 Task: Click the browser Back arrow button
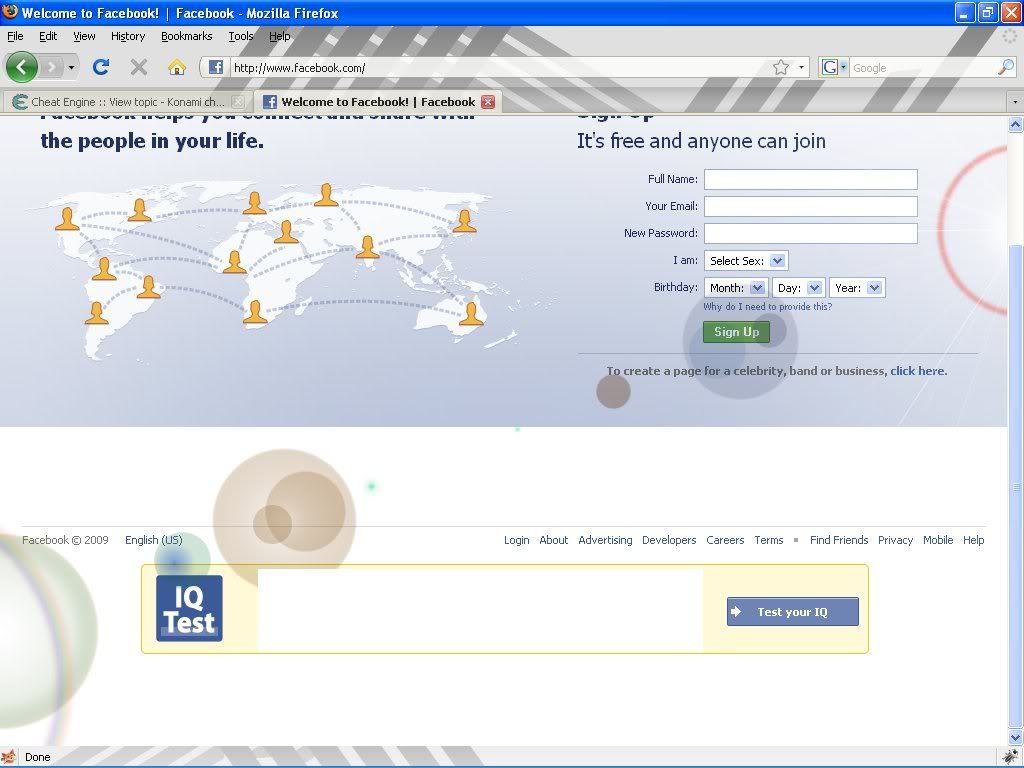tap(22, 67)
